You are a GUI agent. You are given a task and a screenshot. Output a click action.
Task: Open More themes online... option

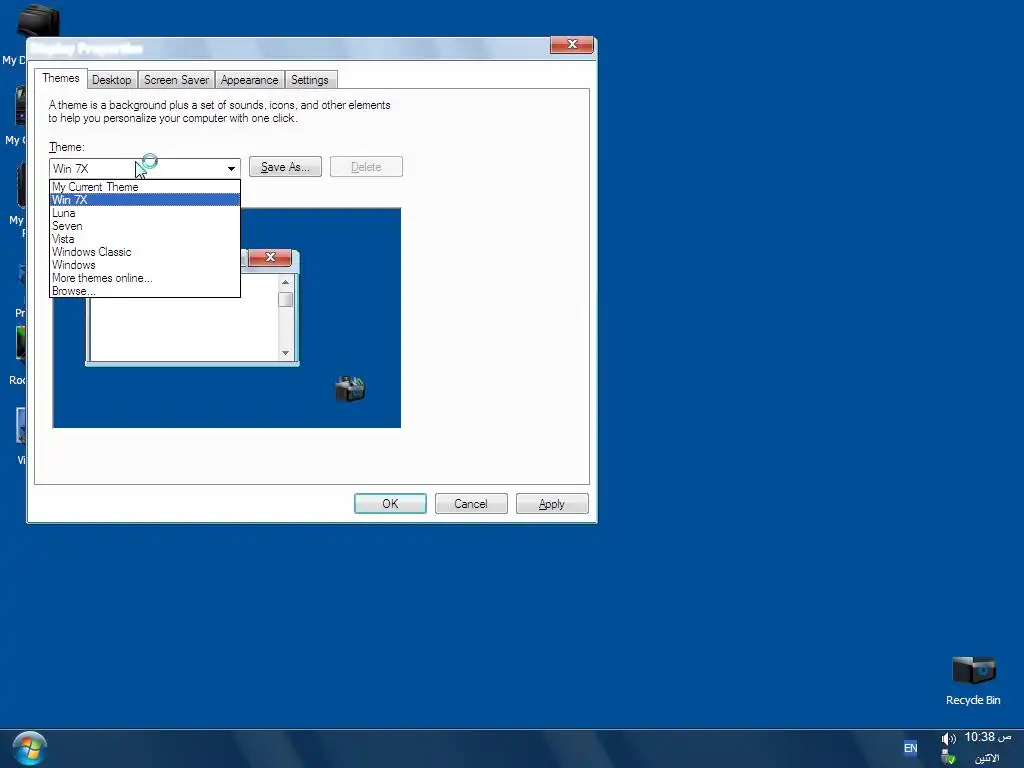(x=145, y=278)
